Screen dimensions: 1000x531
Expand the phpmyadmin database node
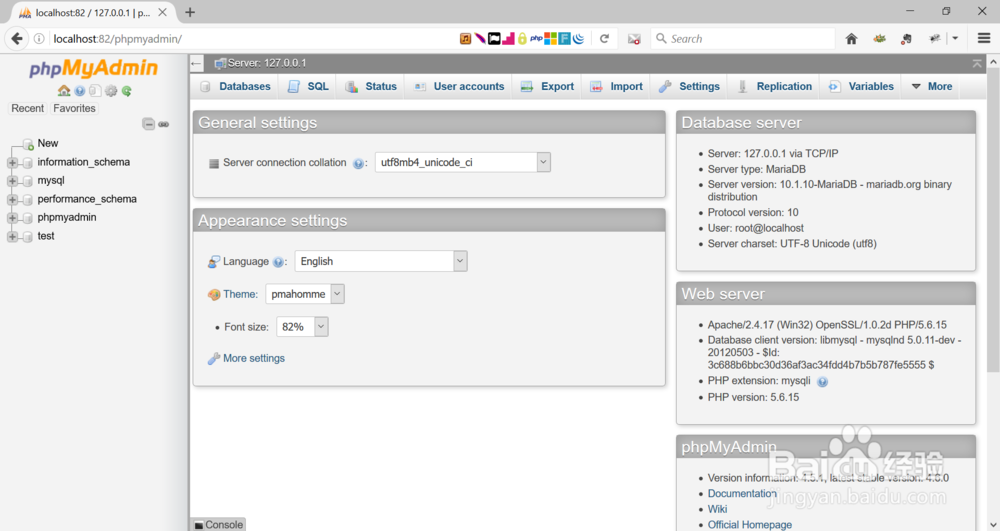pos(12,218)
